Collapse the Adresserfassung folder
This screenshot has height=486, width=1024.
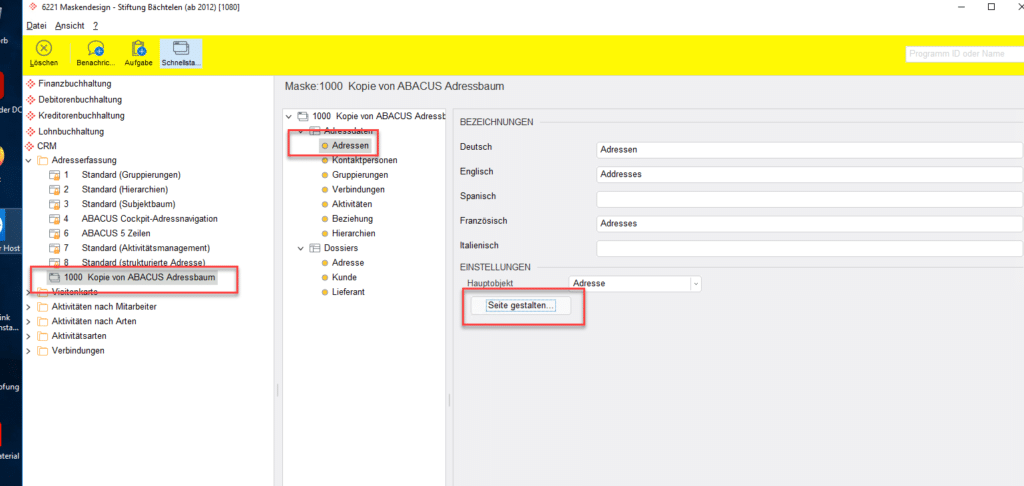[x=29, y=160]
